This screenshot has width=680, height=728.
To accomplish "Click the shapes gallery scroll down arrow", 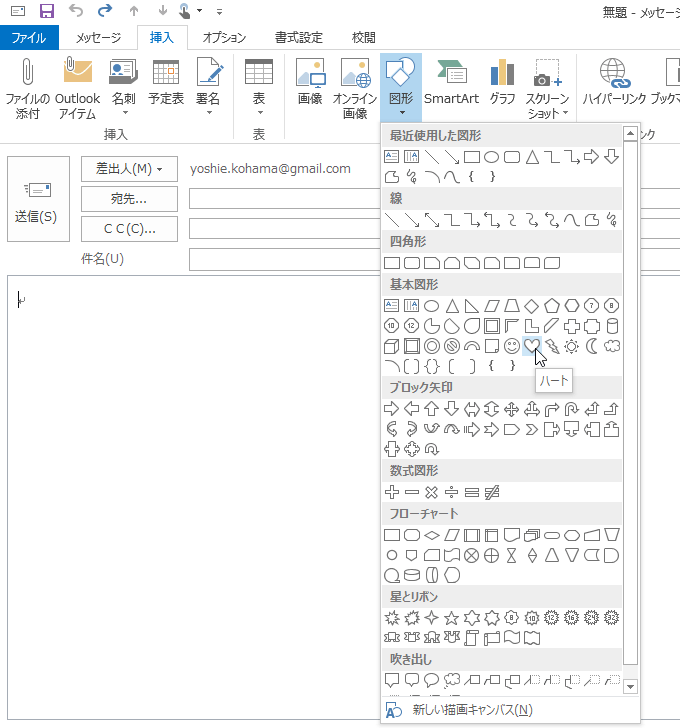I will tap(630, 686).
